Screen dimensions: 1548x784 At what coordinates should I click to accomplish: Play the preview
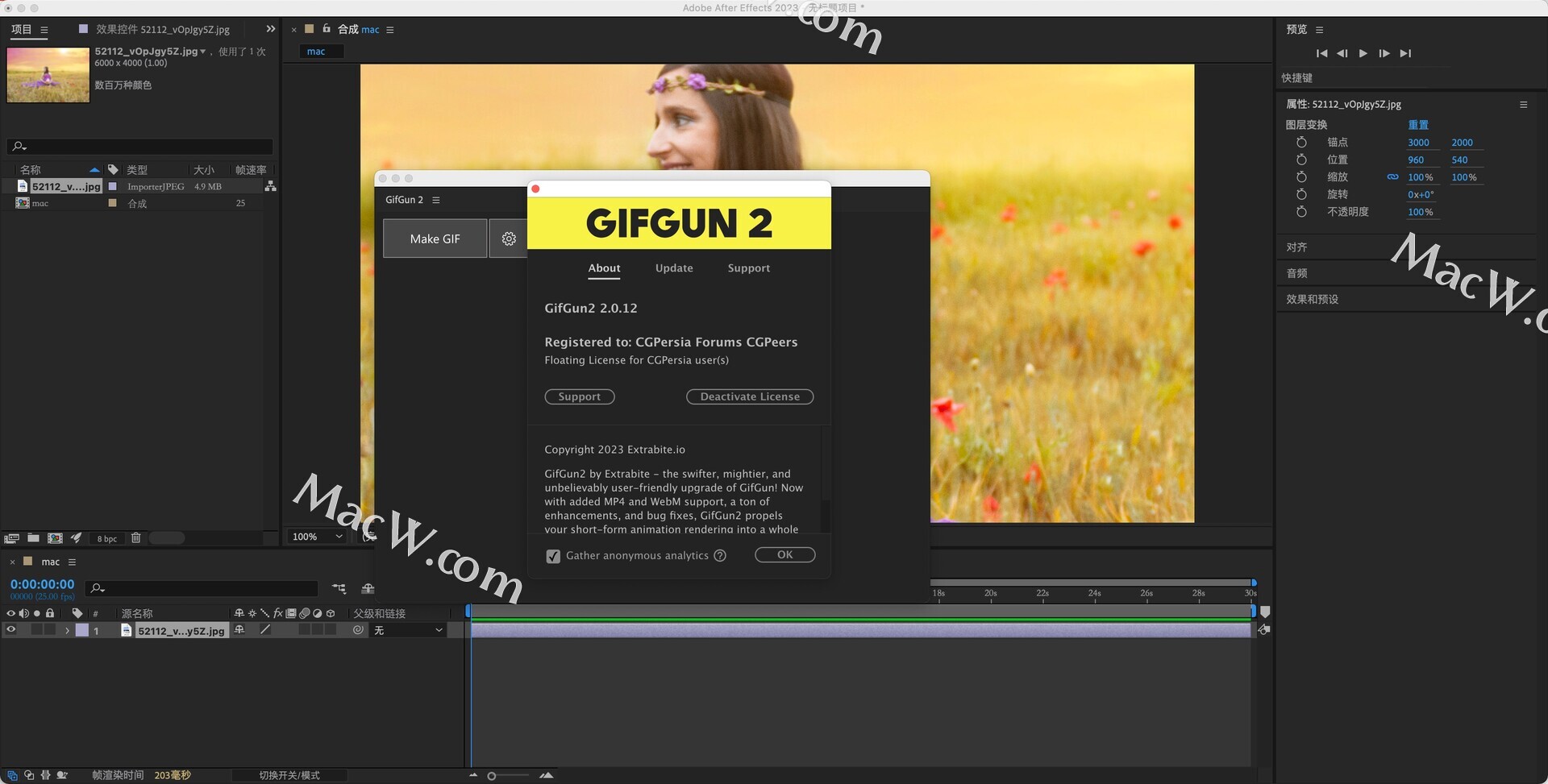click(1363, 53)
